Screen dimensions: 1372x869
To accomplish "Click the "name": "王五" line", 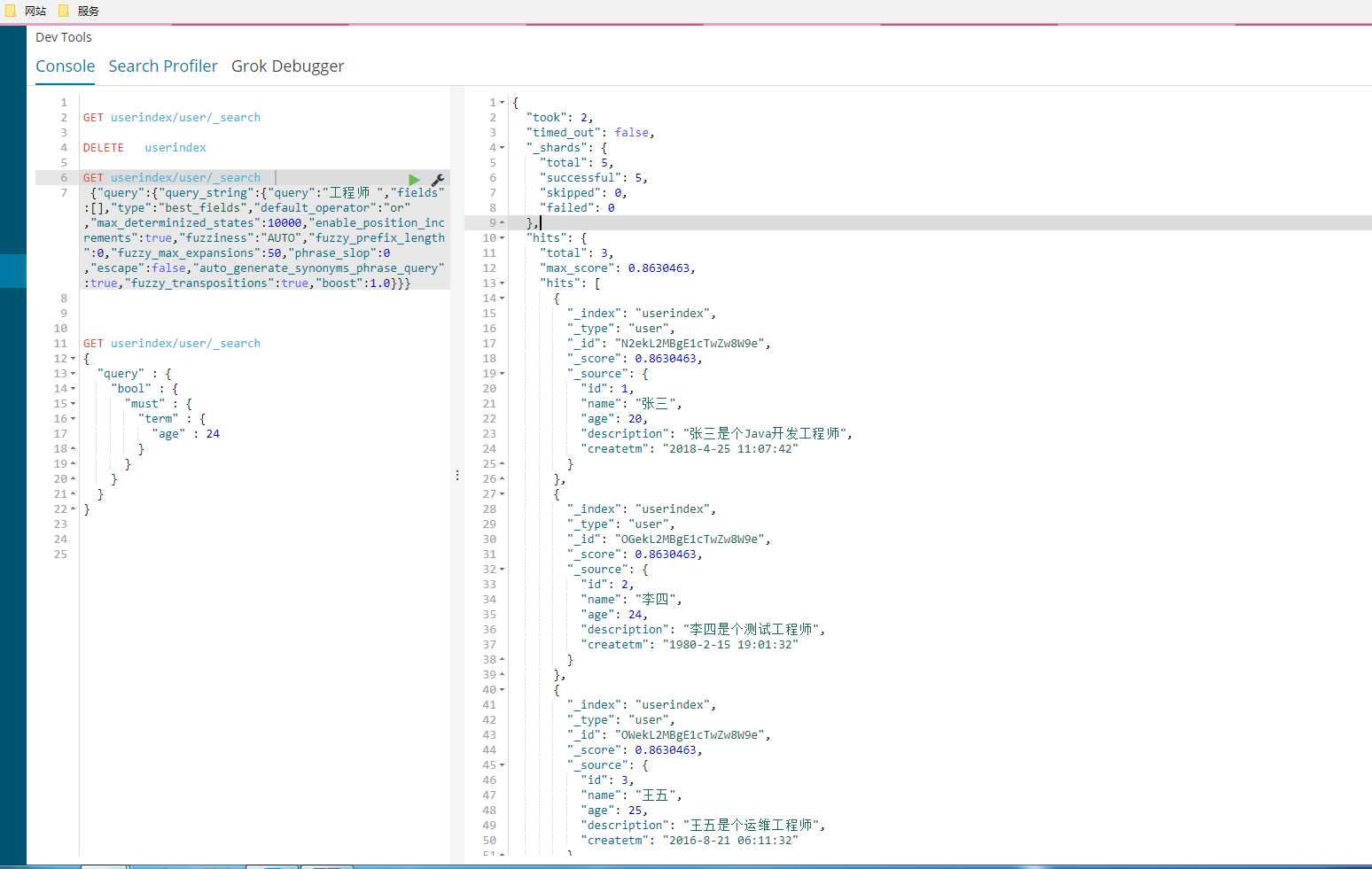I will coord(632,795).
